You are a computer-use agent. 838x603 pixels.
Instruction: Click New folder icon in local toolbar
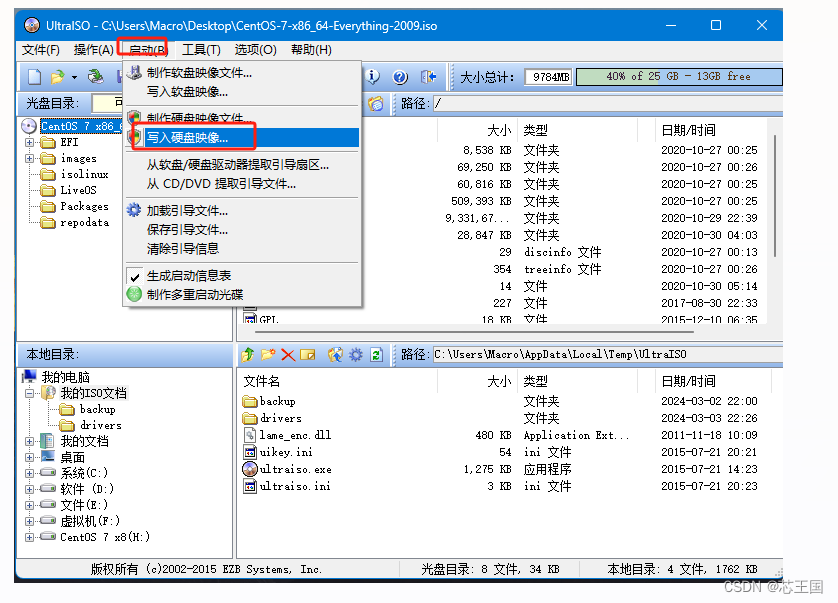(x=268, y=354)
